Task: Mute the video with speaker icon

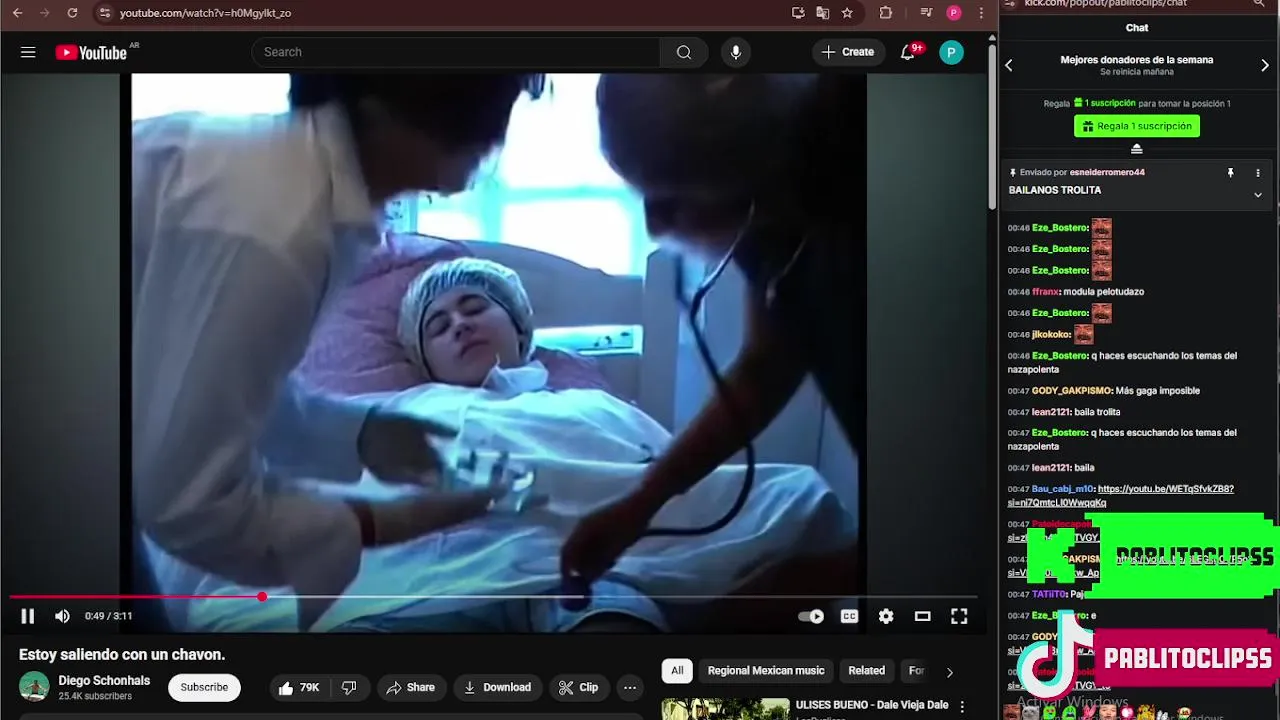Action: point(62,616)
